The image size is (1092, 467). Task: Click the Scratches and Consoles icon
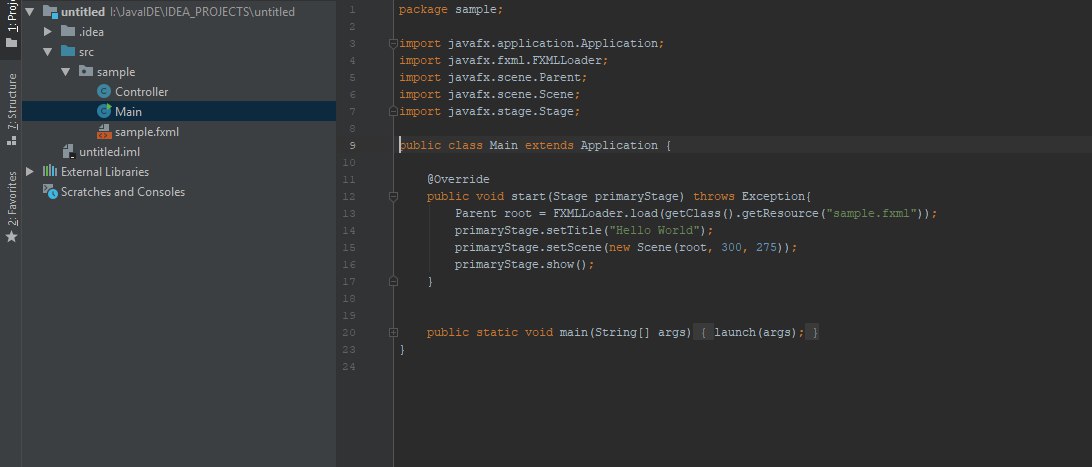point(50,191)
